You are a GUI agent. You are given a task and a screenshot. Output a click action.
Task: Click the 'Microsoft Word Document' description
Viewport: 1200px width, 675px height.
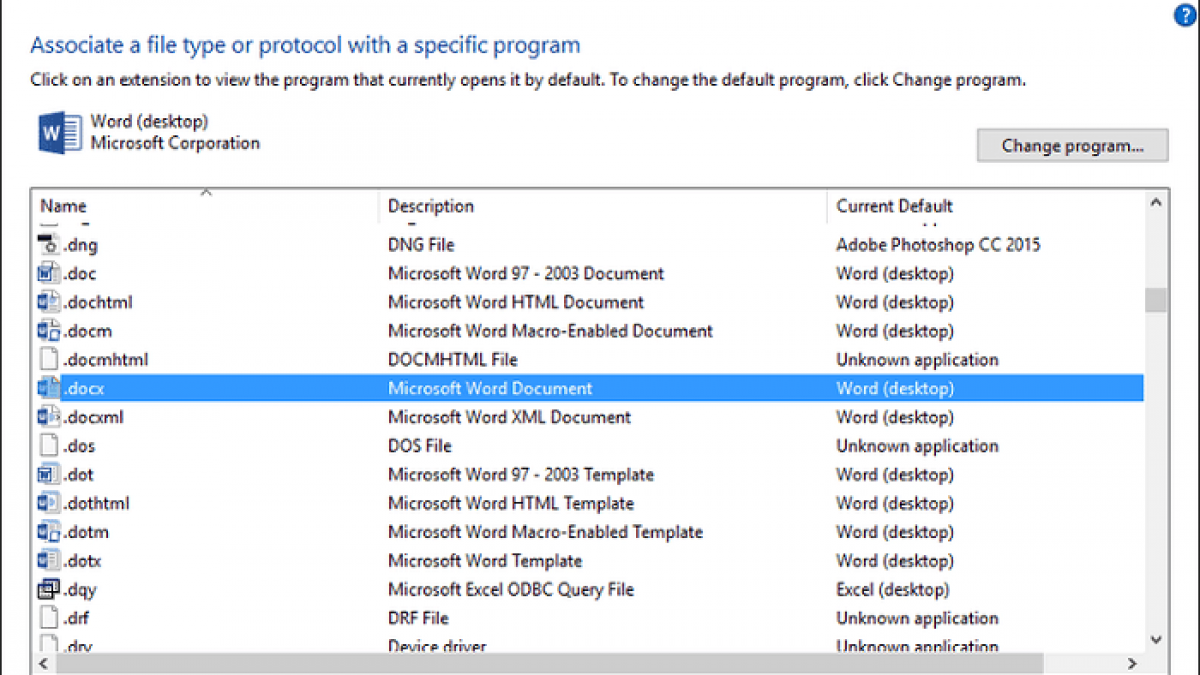pyautogui.click(x=490, y=389)
